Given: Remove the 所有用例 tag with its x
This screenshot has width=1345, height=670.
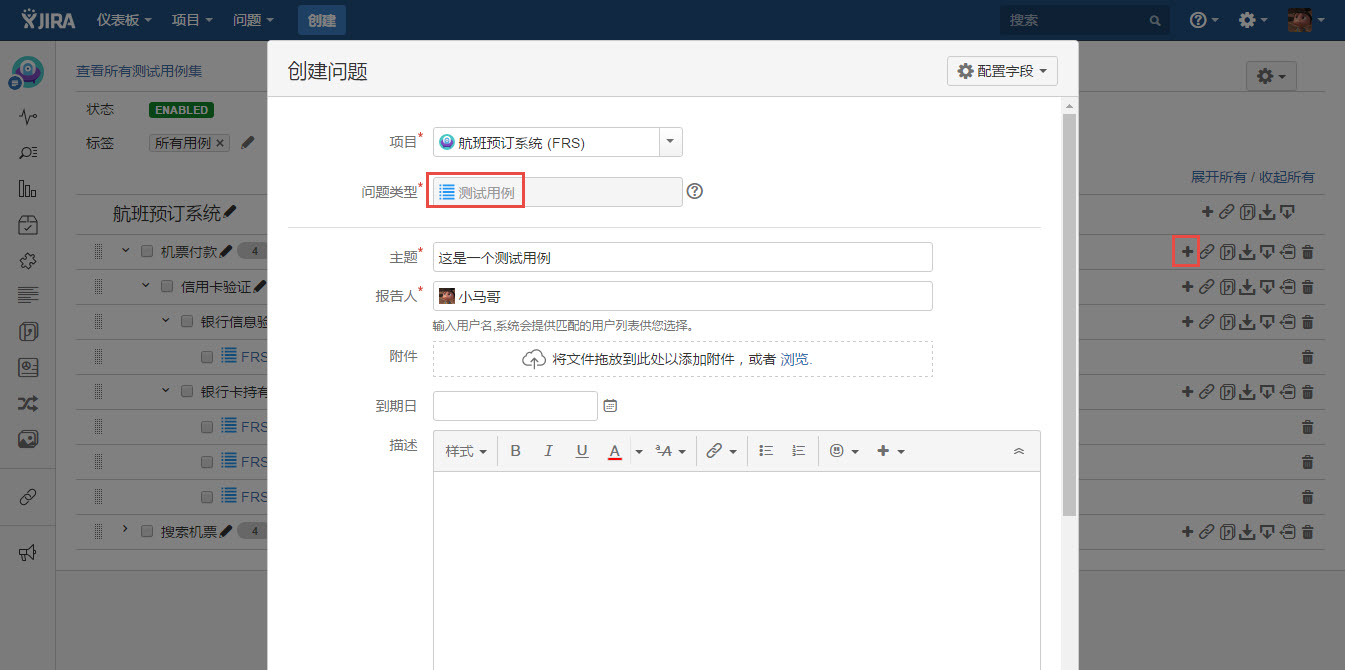Looking at the screenshot, I should point(220,143).
